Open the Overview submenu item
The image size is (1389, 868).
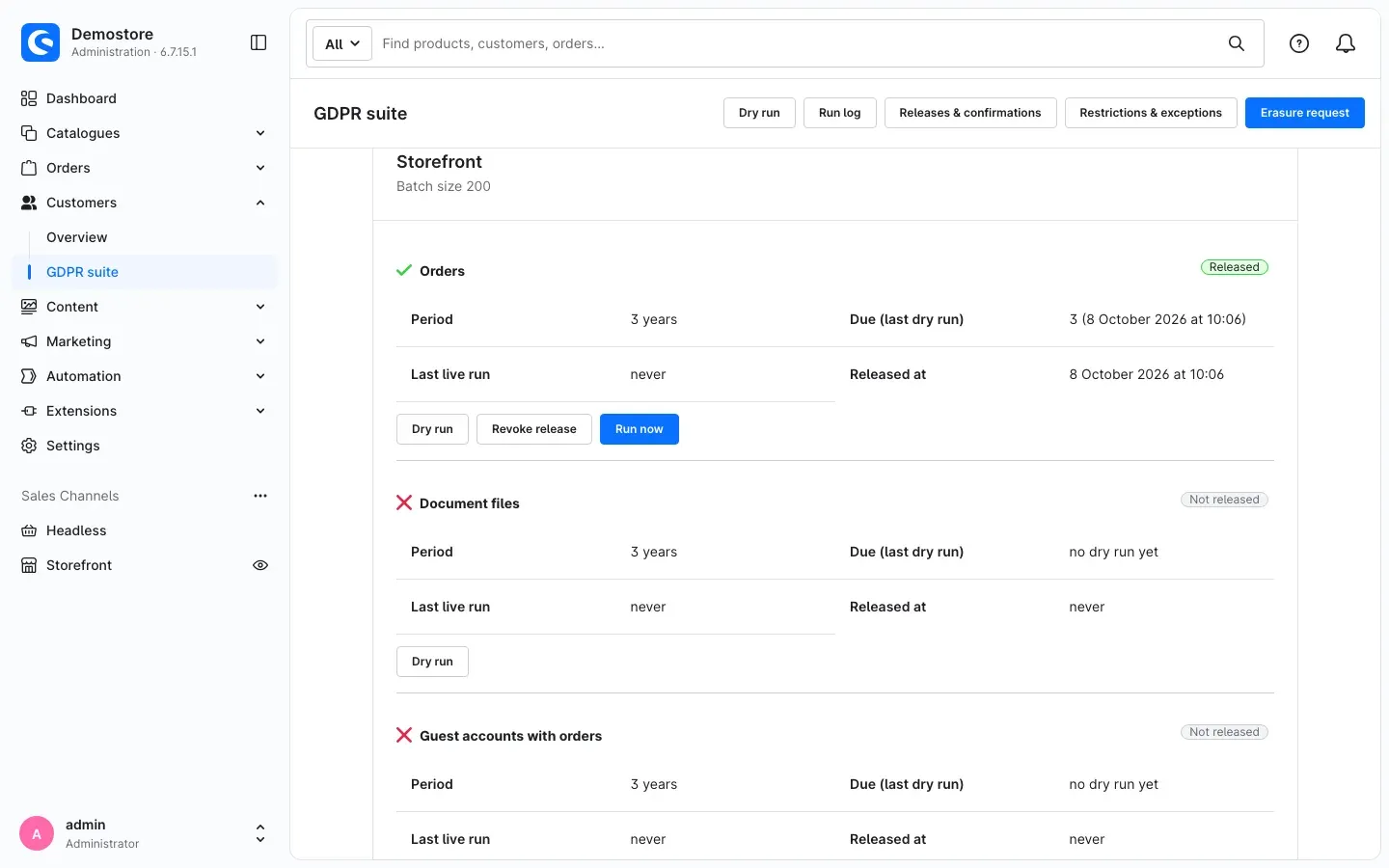(x=77, y=237)
